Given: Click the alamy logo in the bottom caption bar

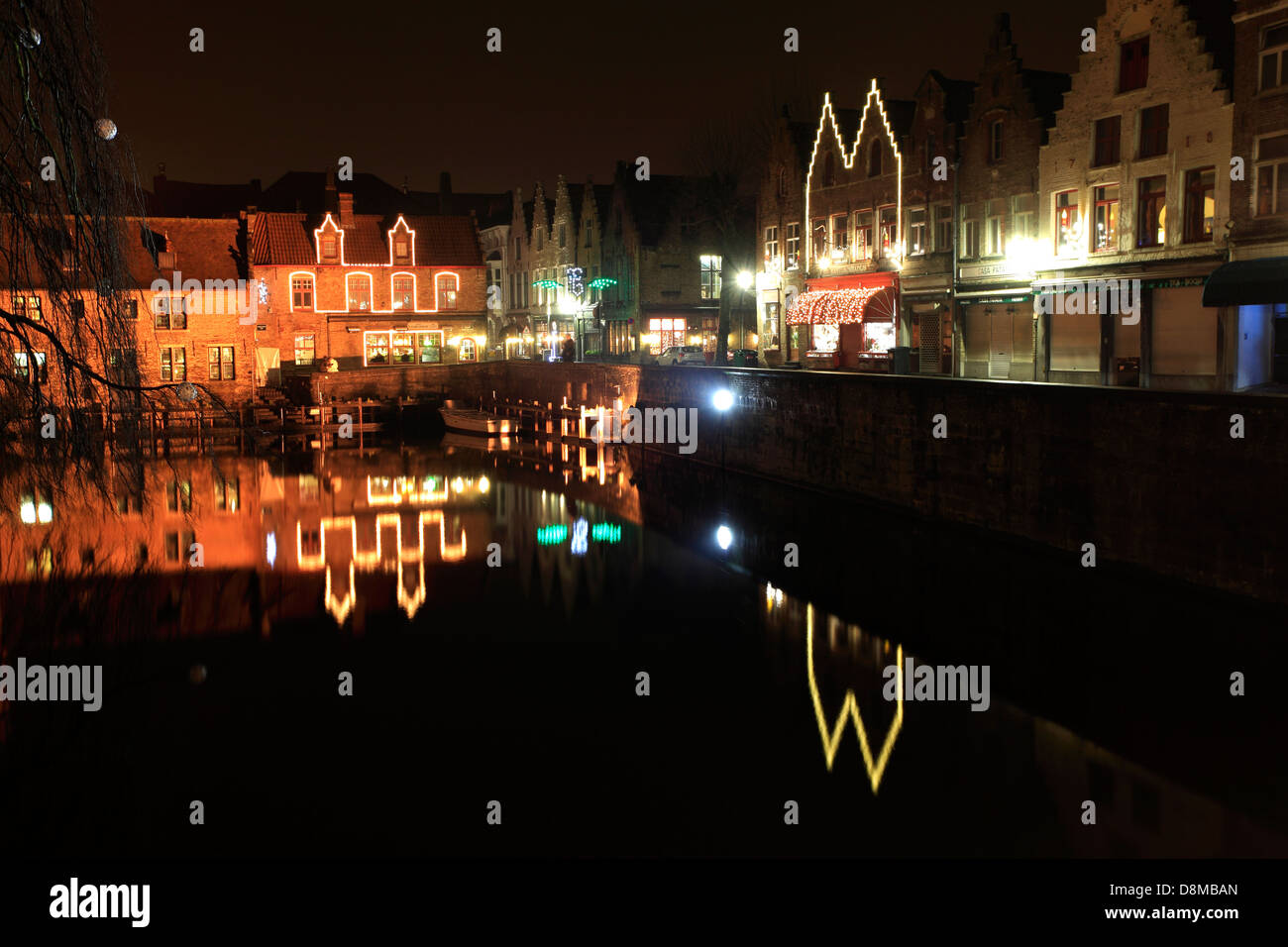Looking at the screenshot, I should [x=100, y=902].
